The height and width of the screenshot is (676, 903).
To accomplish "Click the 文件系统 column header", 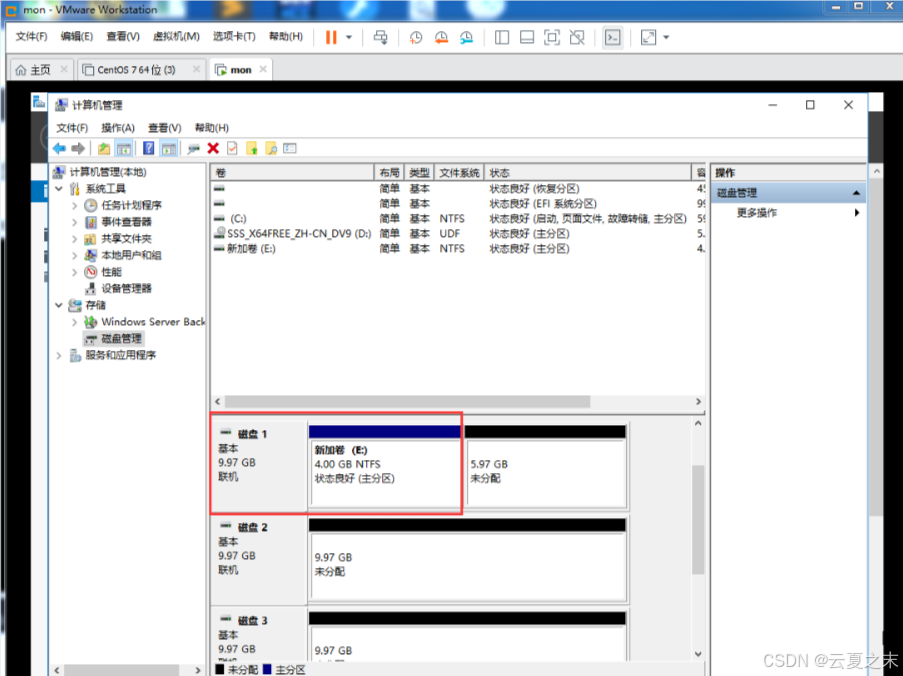I will (x=459, y=173).
